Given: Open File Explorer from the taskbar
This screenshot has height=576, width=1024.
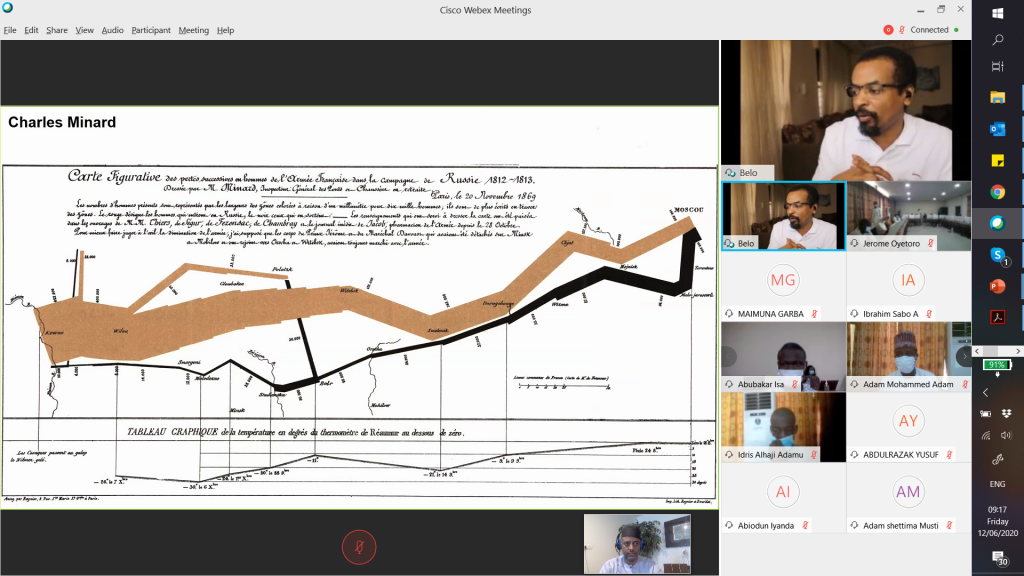Looking at the screenshot, I should 997,97.
